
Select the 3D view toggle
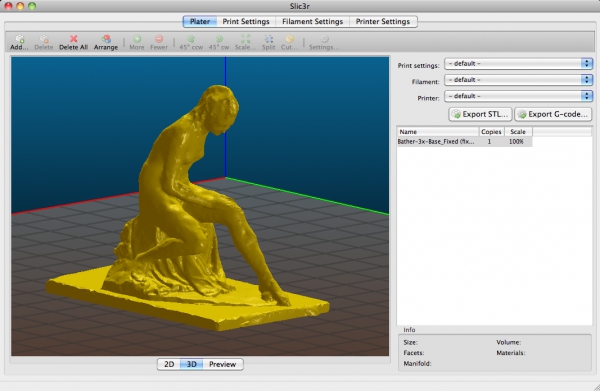coord(192,364)
